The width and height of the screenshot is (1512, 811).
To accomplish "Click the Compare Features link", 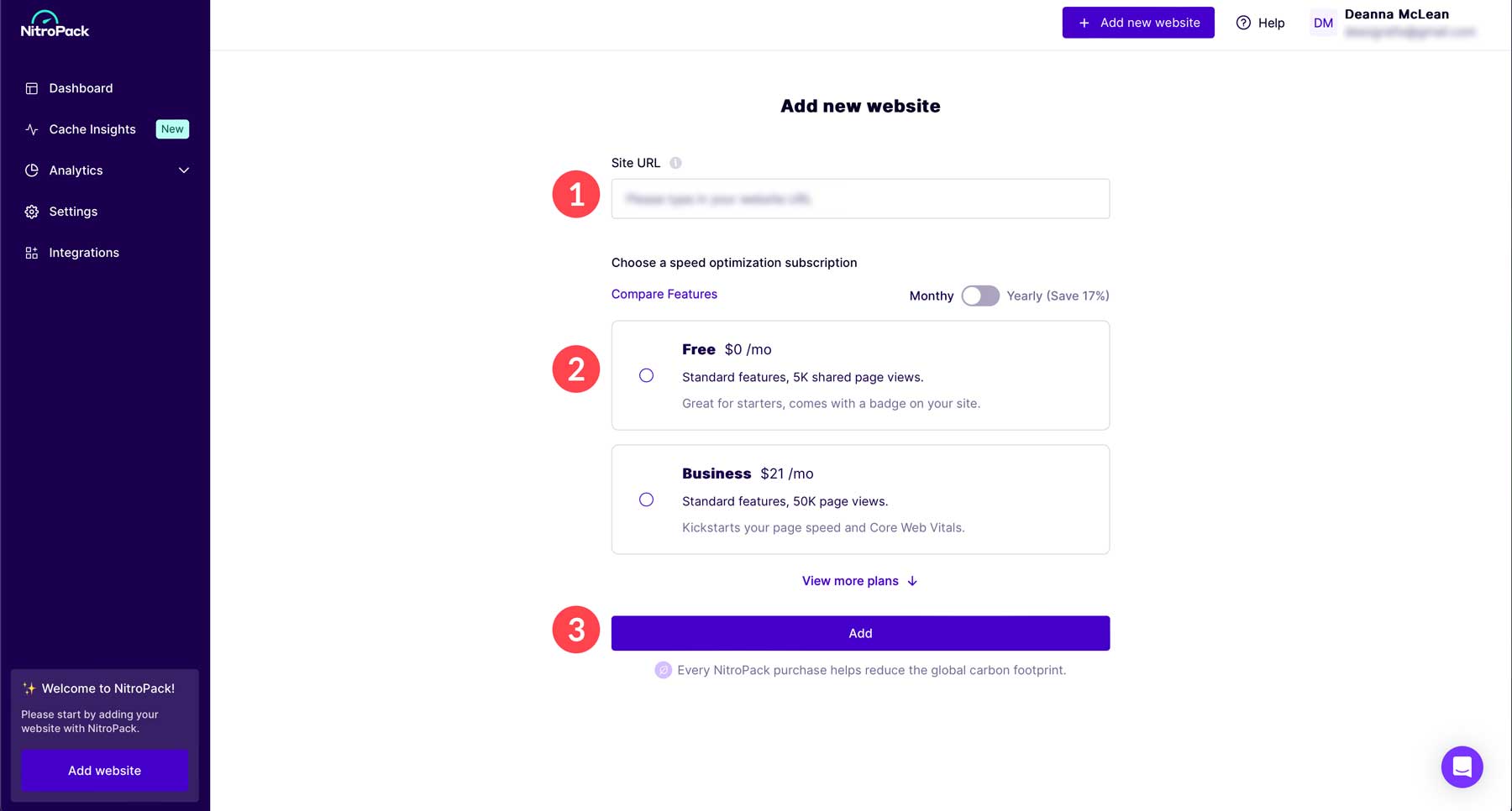I will click(664, 294).
